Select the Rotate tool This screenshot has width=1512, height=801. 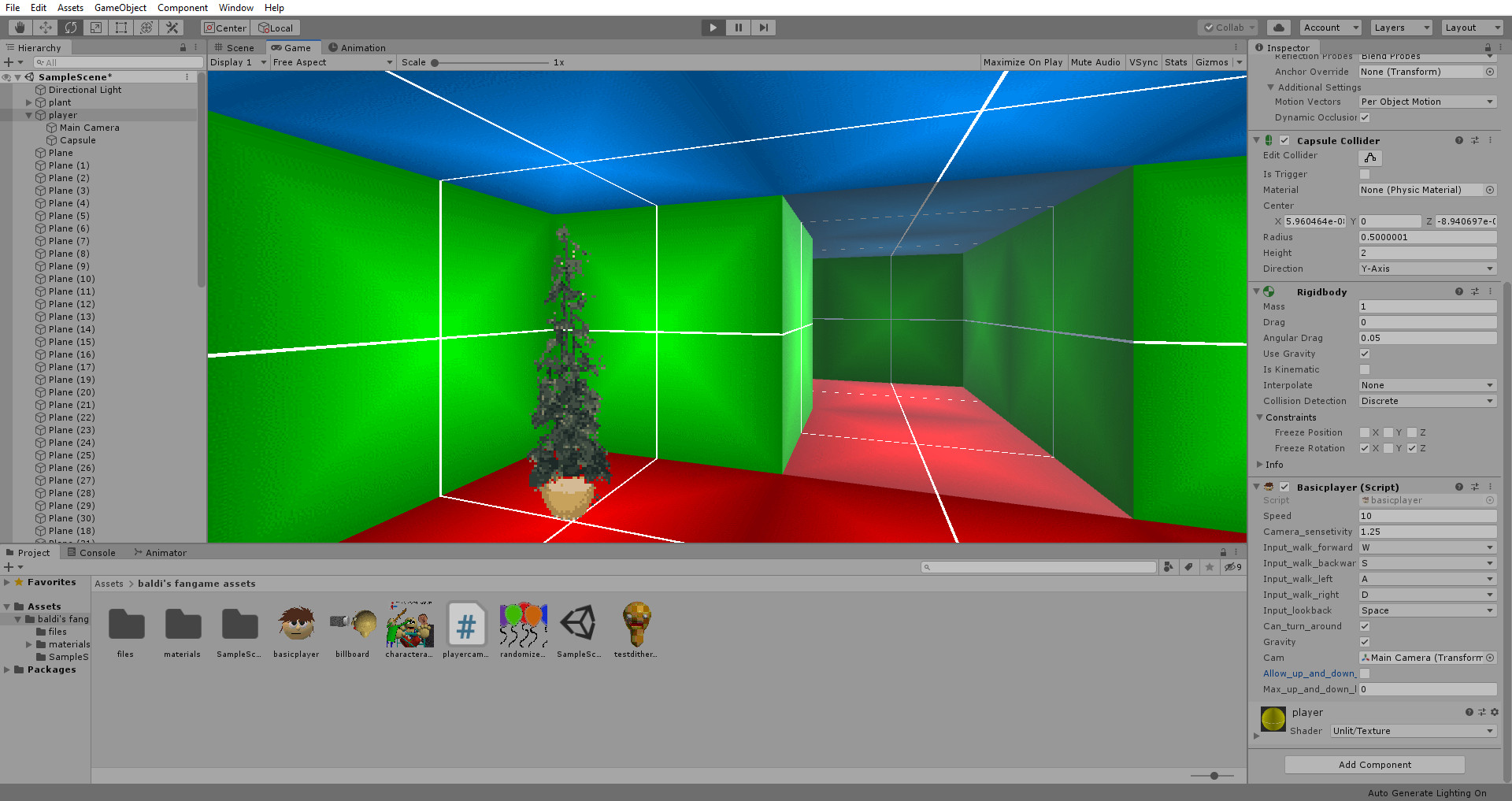[x=71, y=28]
